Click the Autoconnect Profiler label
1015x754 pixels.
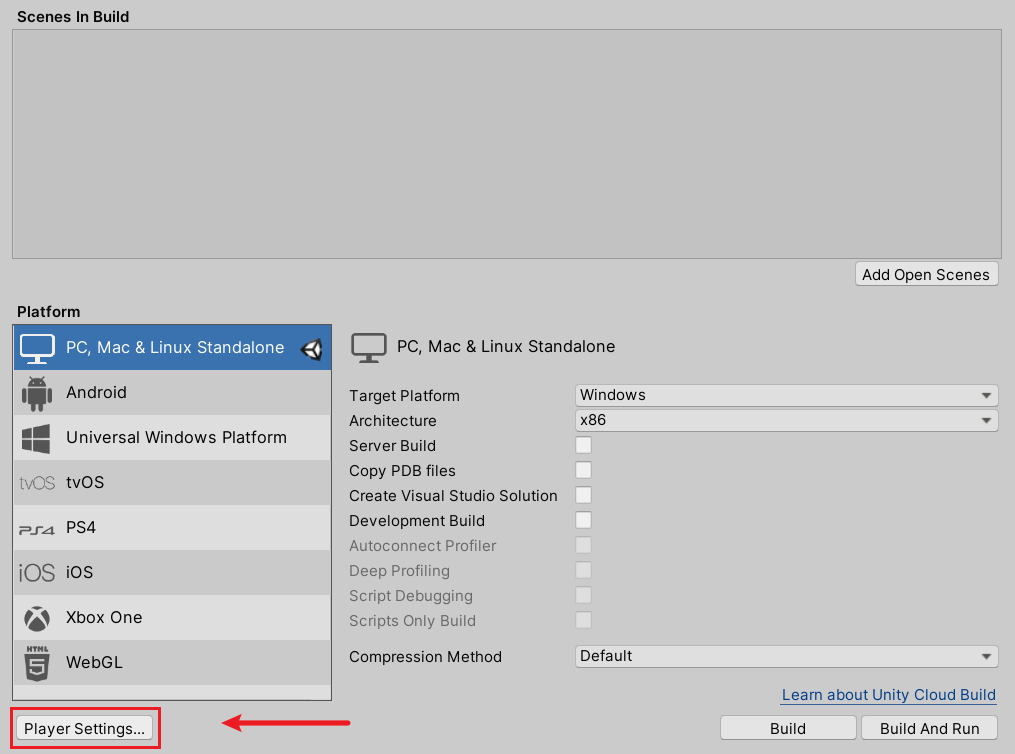423,546
